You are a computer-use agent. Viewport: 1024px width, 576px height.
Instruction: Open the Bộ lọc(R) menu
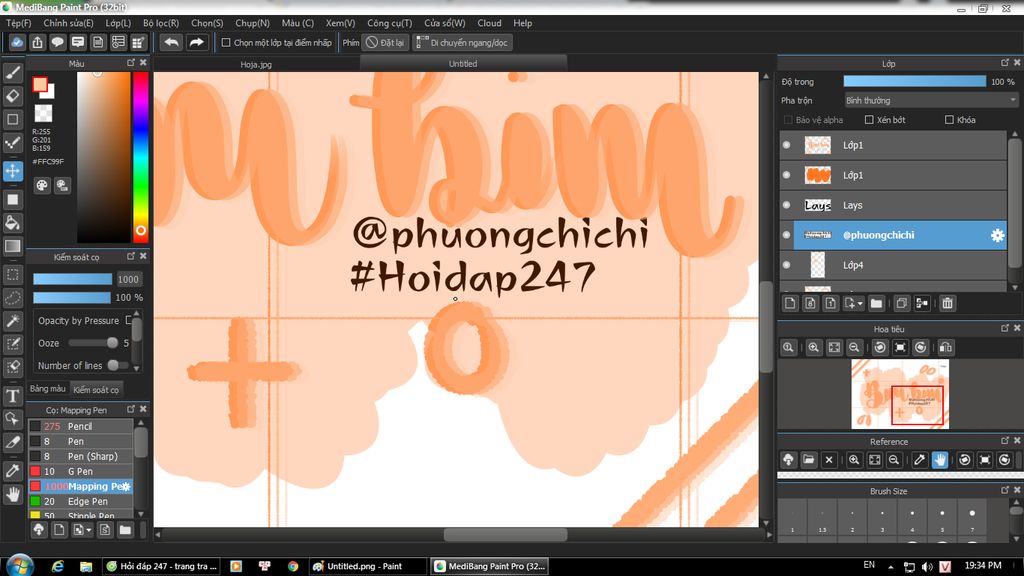pos(161,23)
